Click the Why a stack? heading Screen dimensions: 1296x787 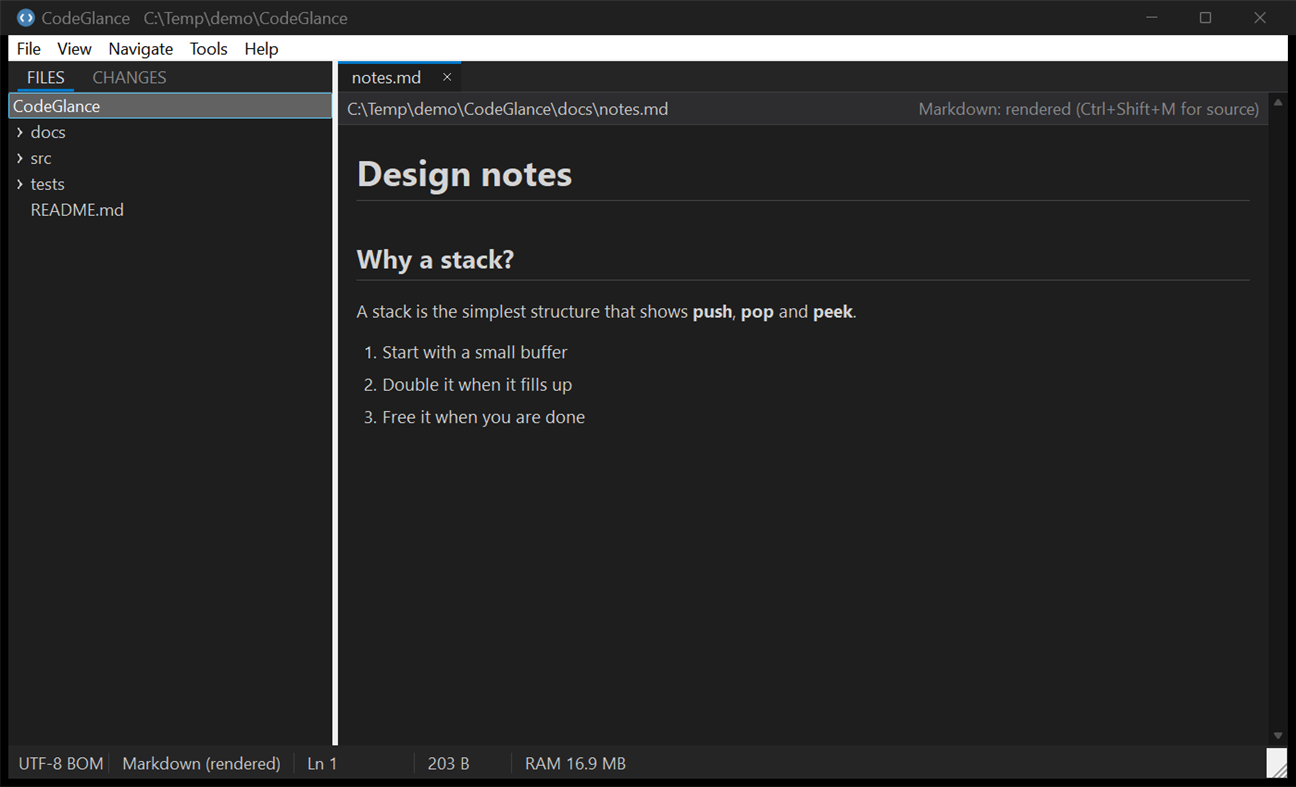[x=436, y=260]
